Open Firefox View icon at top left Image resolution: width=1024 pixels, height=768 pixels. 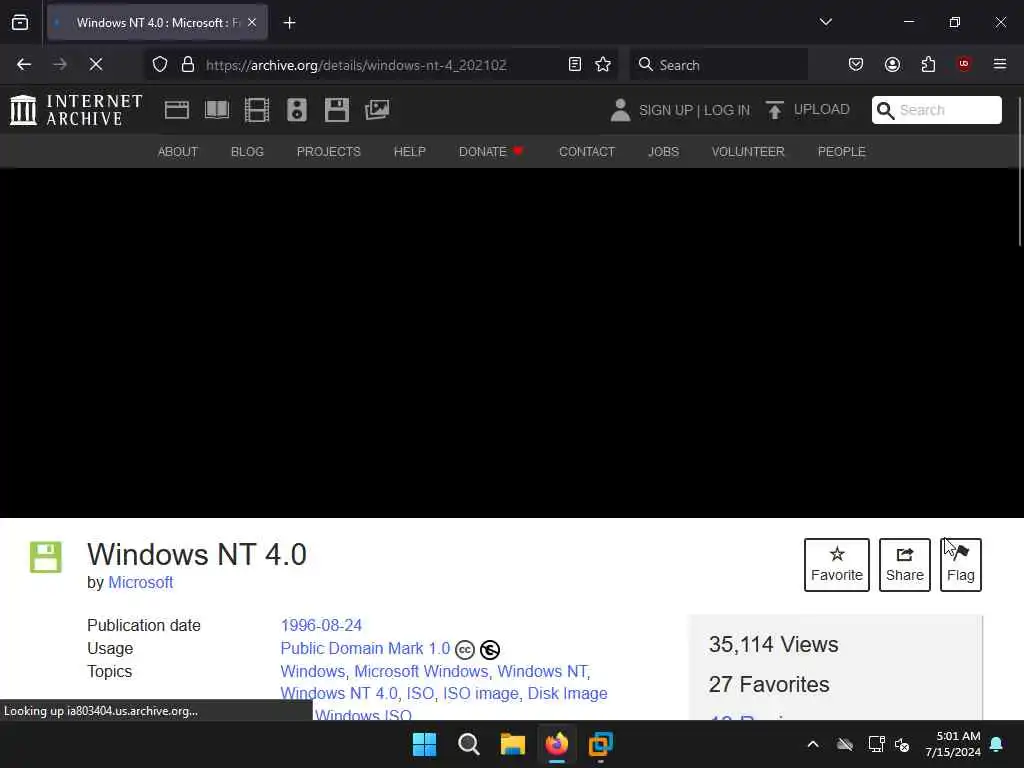pyautogui.click(x=20, y=22)
